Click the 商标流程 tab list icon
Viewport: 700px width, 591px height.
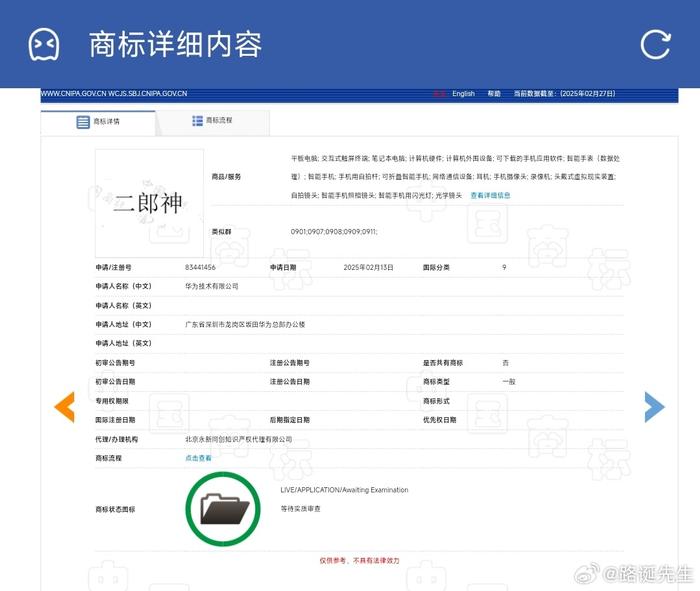tap(197, 121)
